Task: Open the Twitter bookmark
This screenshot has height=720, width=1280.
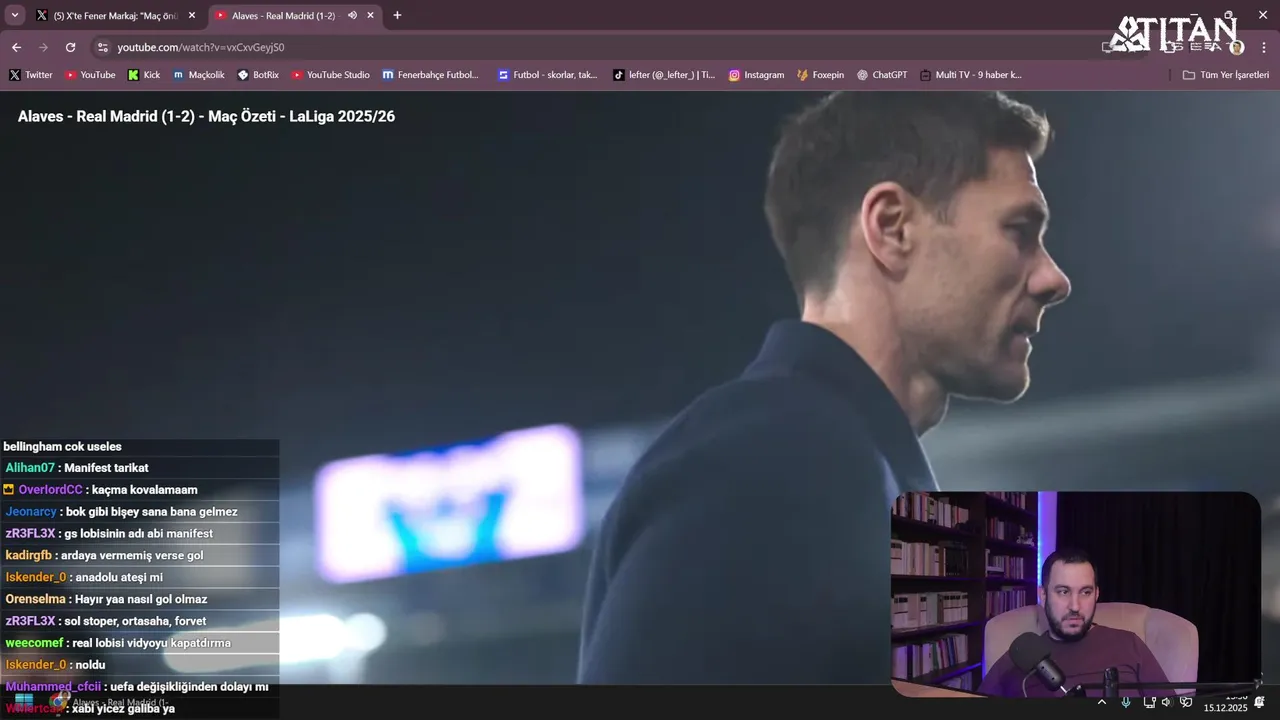Action: 31,75
